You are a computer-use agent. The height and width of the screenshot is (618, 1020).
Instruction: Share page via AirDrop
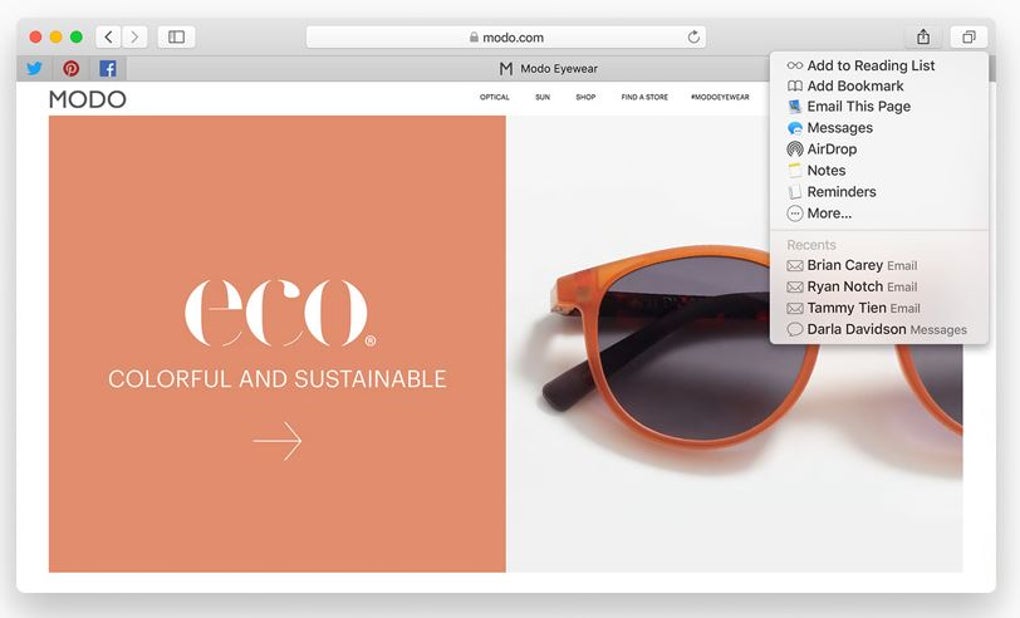point(879,149)
